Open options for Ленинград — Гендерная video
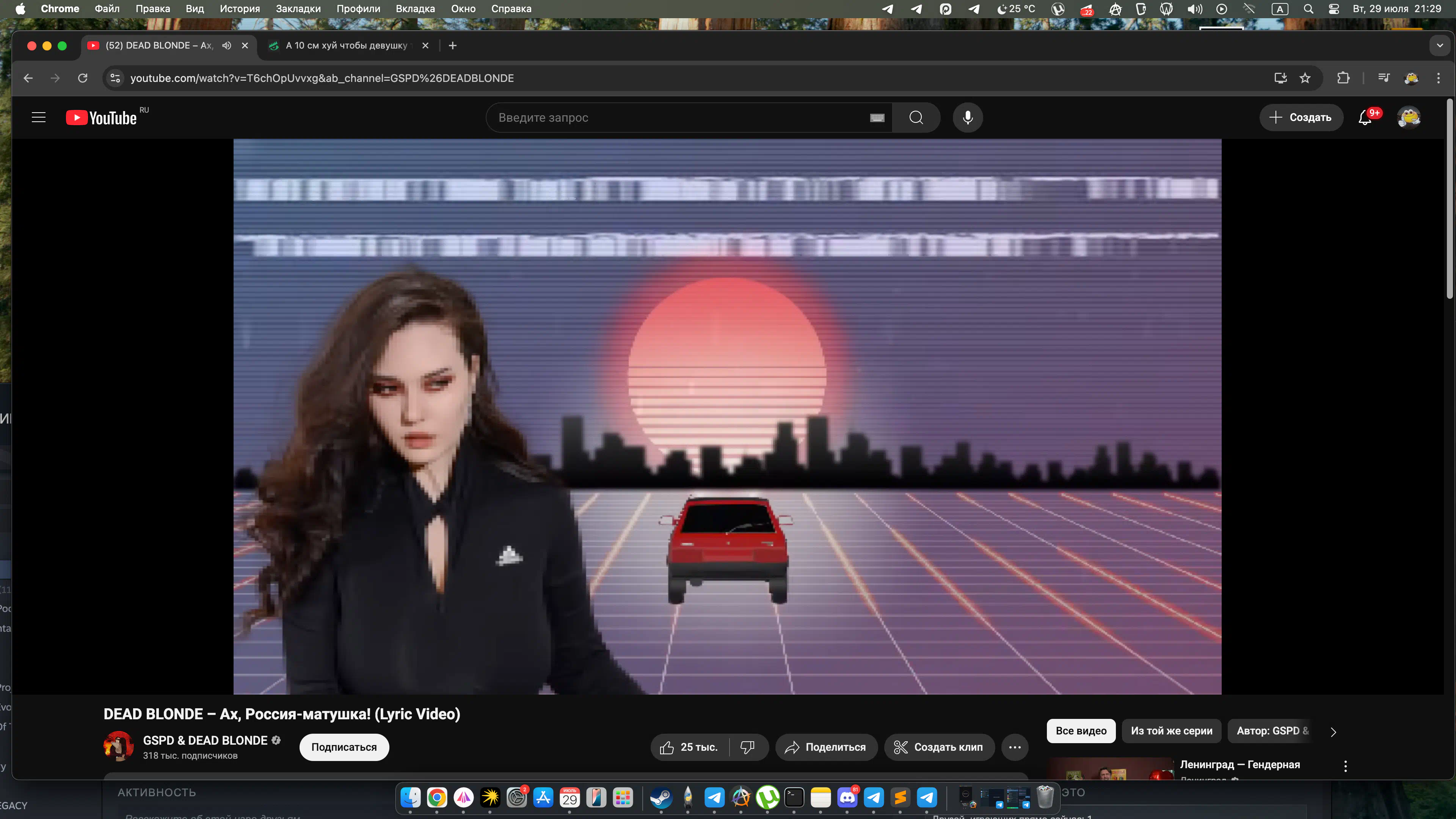Screen dimensions: 1456x819 pos(1345,766)
